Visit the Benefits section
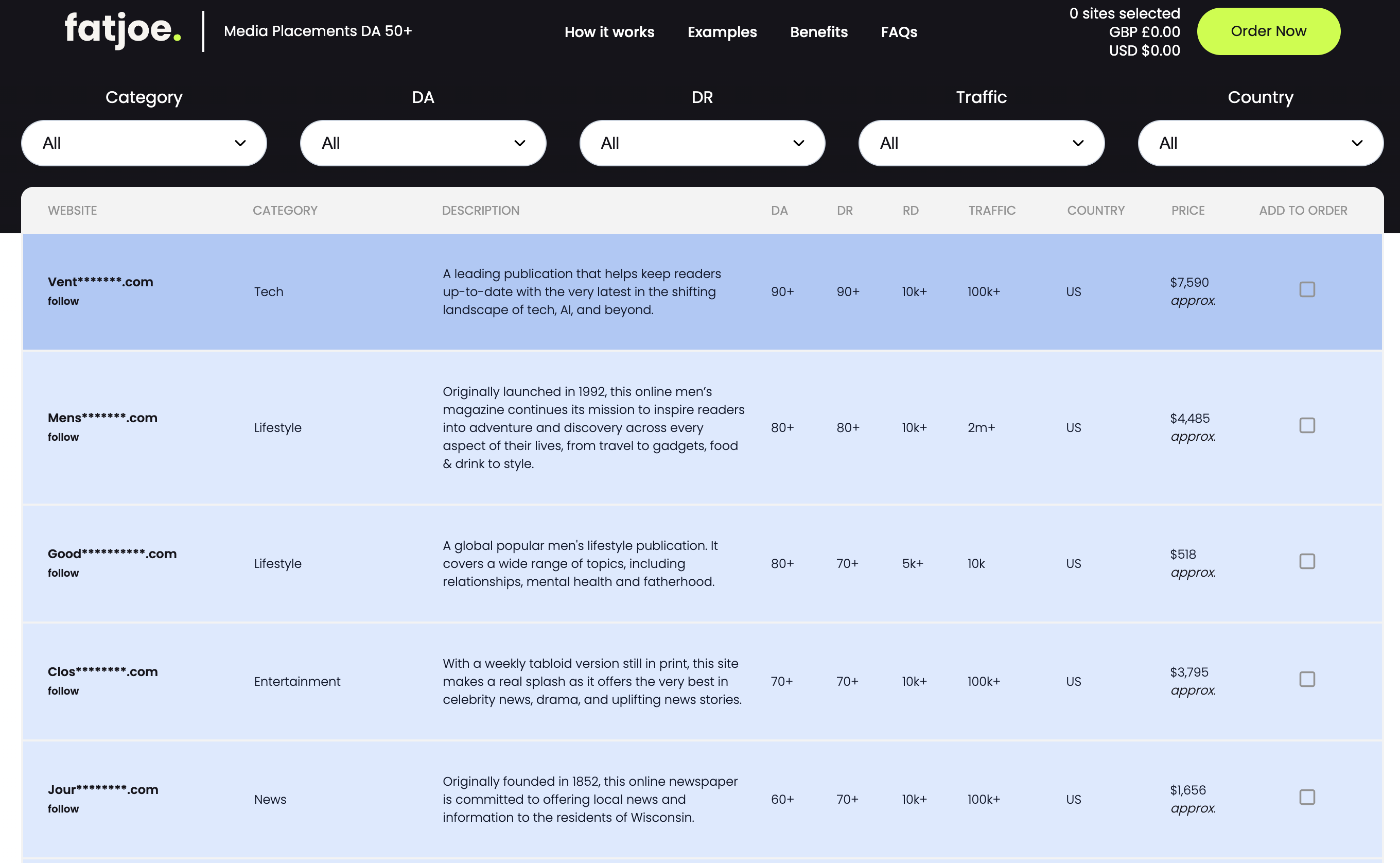Screen dimensions: 1400x863 point(819,32)
